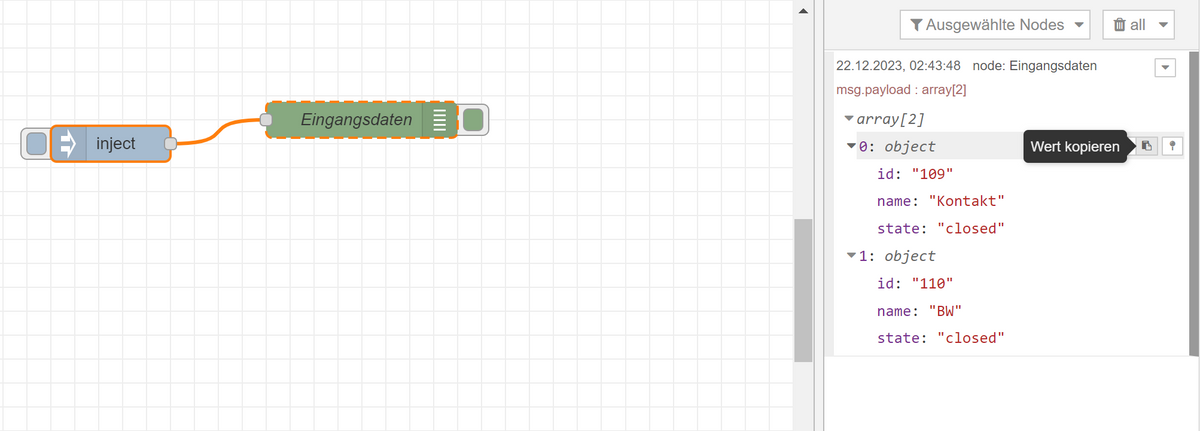
Task: Open the Ausgewählte Nodes filter dropdown
Action: click(x=995, y=25)
